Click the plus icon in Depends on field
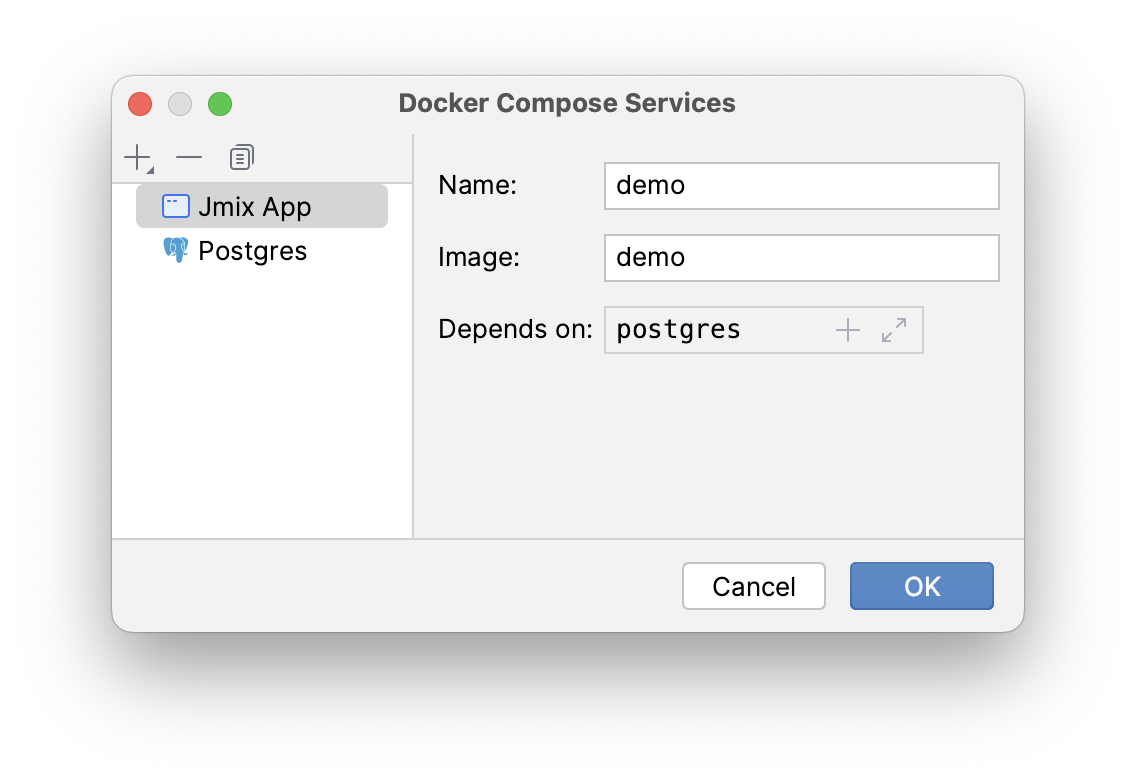This screenshot has width=1136, height=780. coord(847,329)
